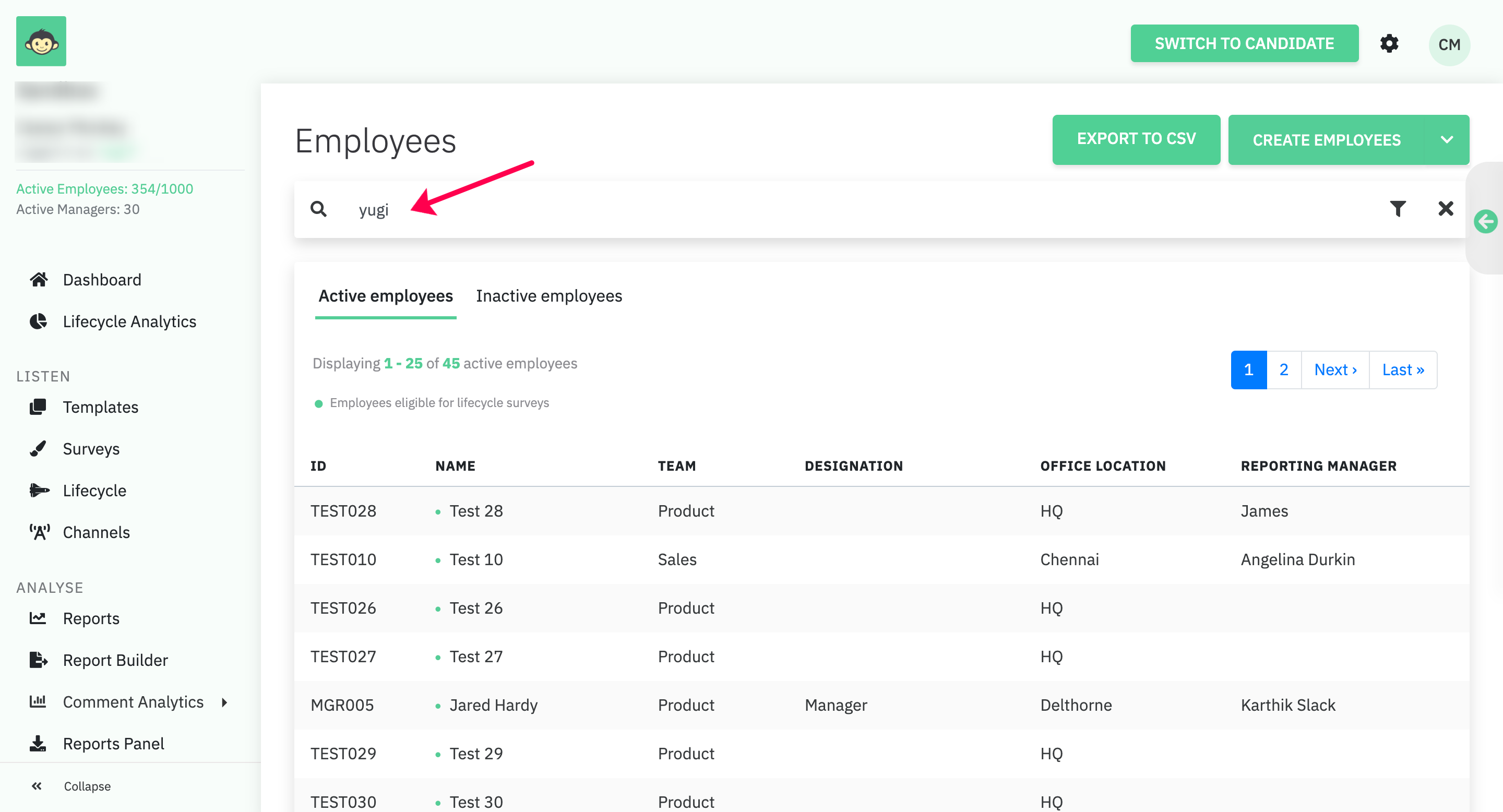Click the magnifying glass search icon
The image size is (1503, 812).
pos(318,209)
